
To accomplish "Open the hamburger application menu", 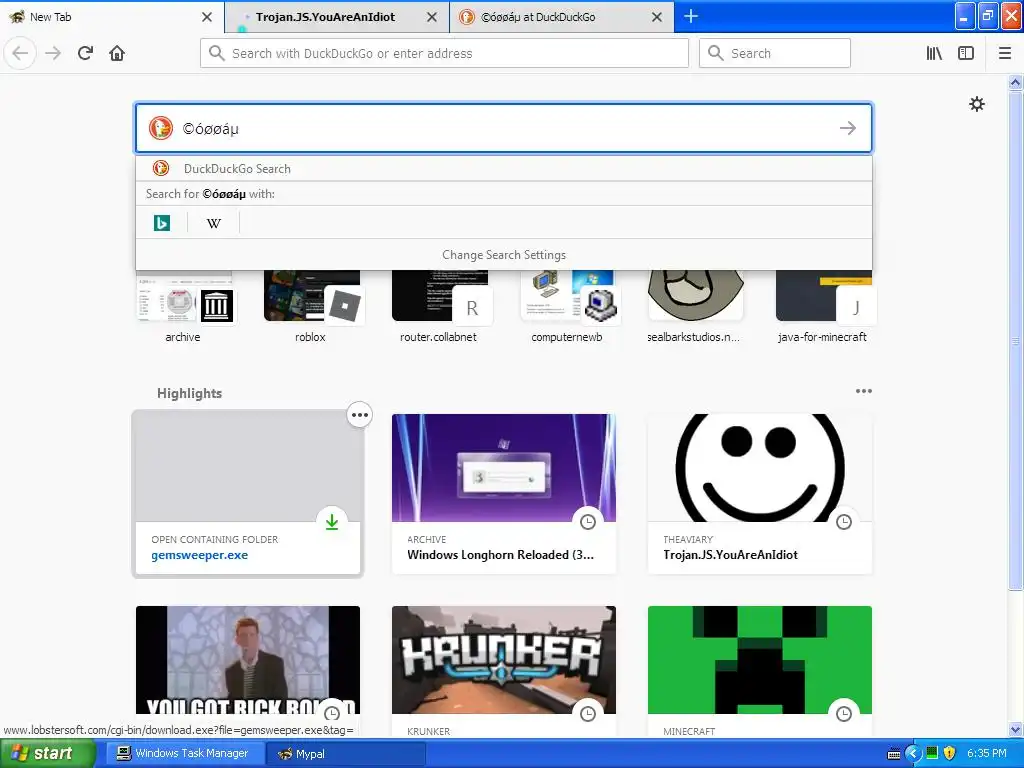I will click(1005, 53).
